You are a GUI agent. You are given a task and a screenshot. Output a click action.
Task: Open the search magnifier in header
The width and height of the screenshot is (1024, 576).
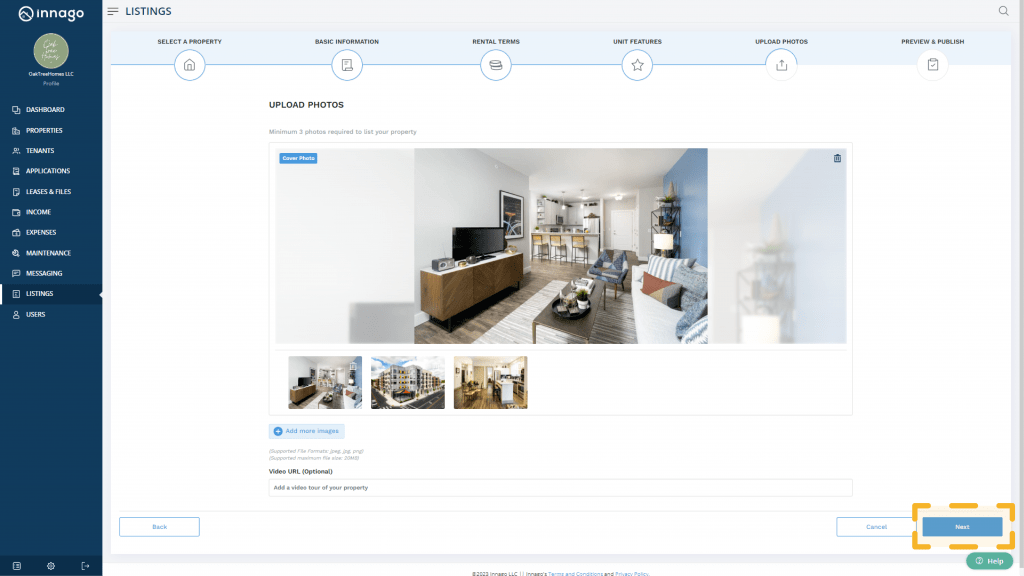click(x=1003, y=11)
